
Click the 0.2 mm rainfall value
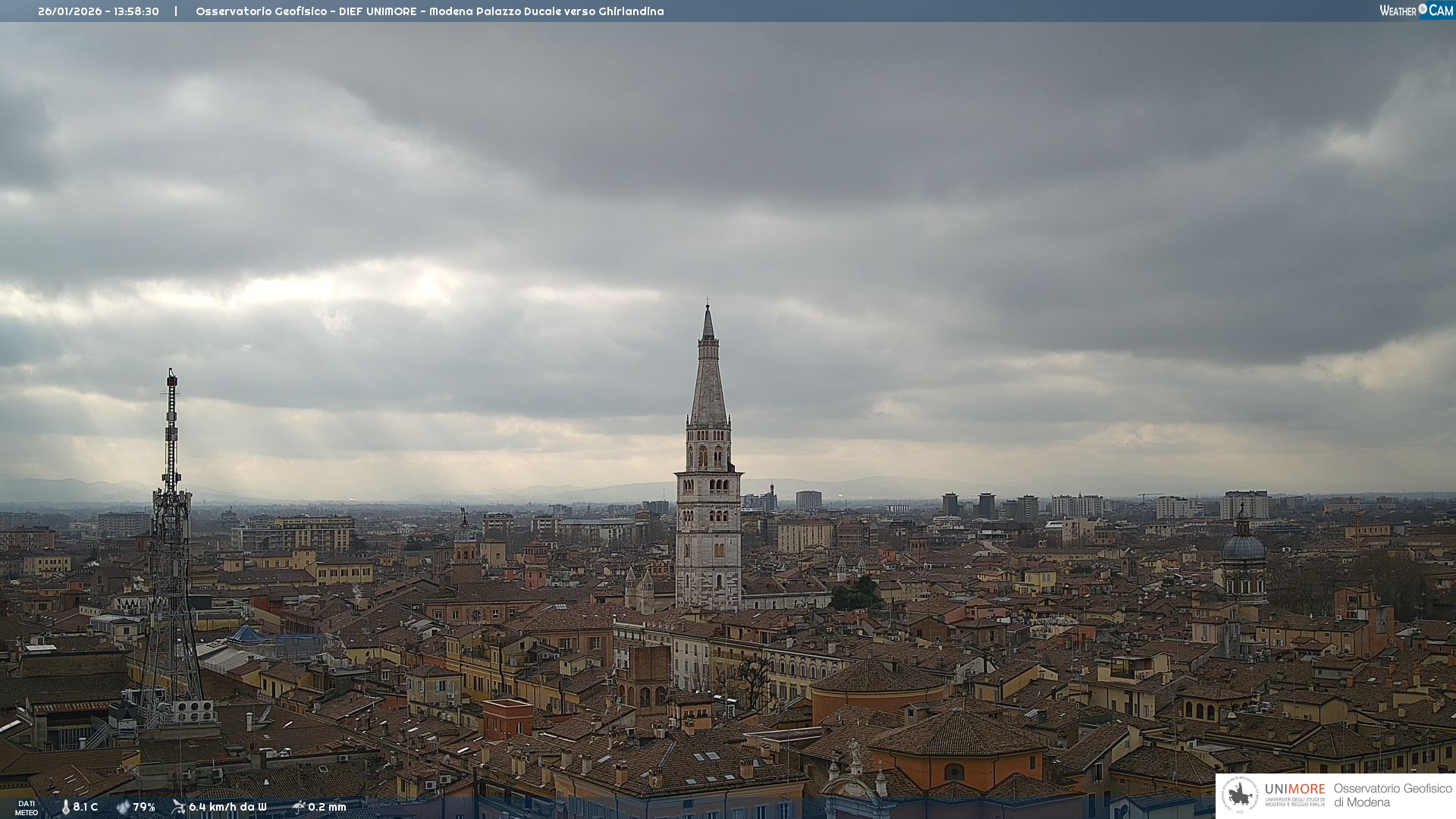pos(327,807)
